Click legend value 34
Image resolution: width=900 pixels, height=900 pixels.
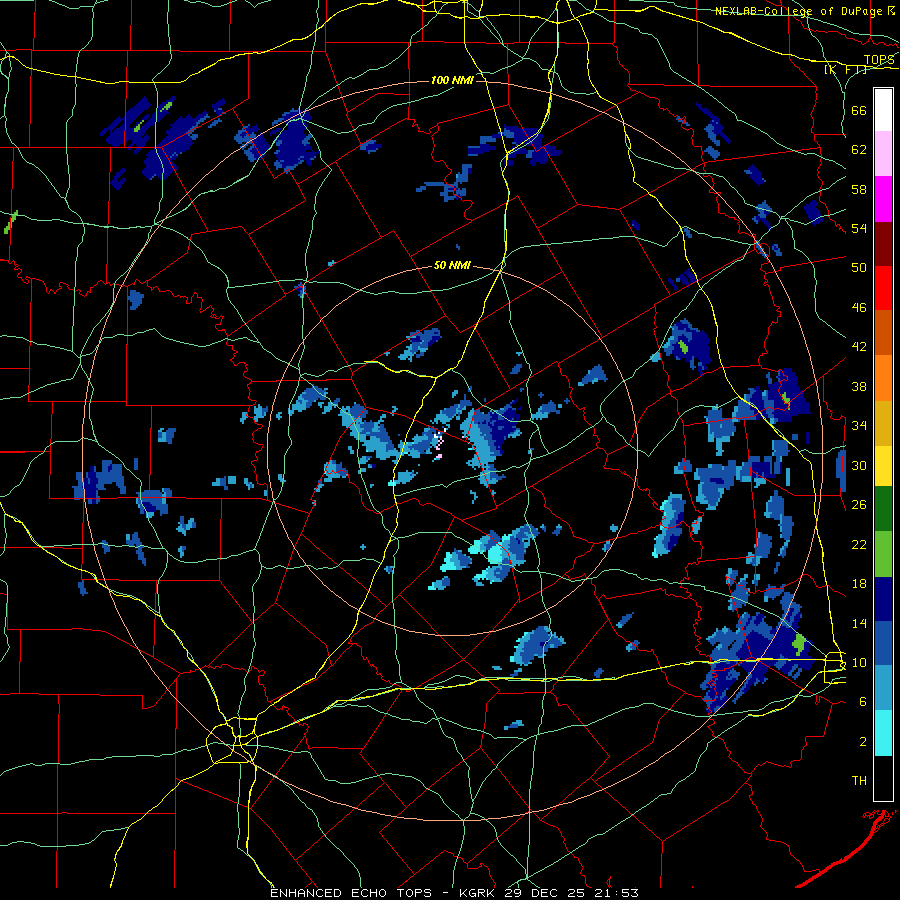coord(859,426)
